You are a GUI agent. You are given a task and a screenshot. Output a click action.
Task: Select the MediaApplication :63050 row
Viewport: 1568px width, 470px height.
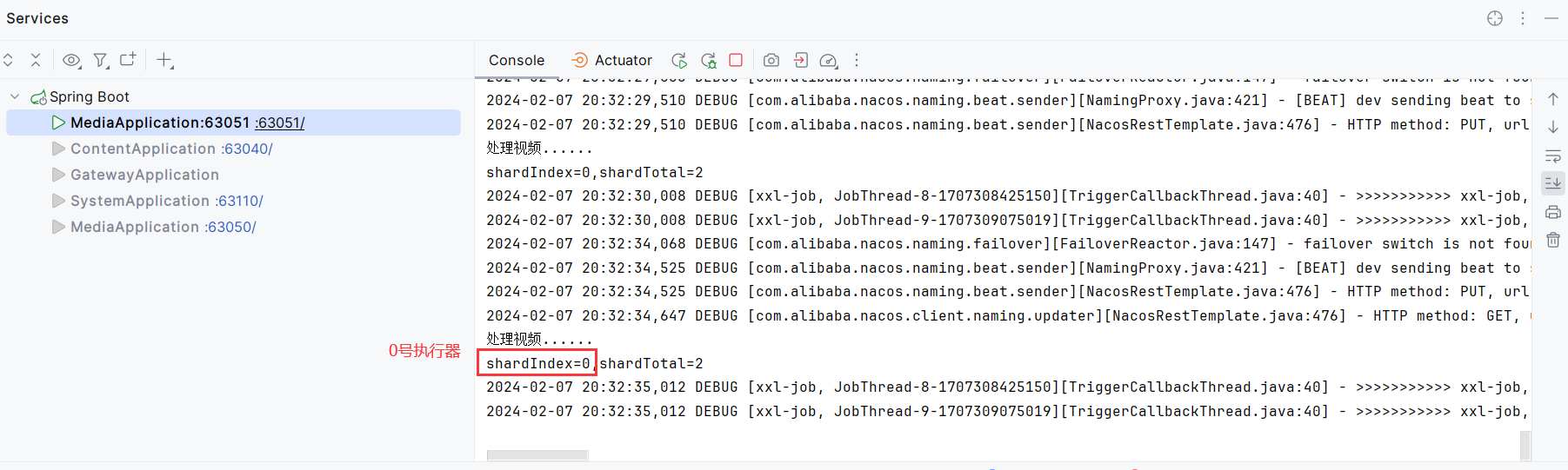[233, 227]
